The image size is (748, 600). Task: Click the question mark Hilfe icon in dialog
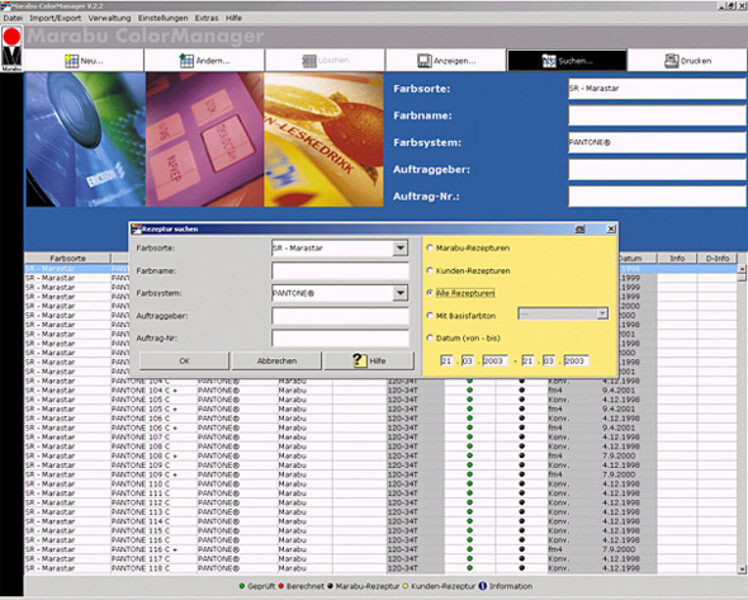click(360, 360)
